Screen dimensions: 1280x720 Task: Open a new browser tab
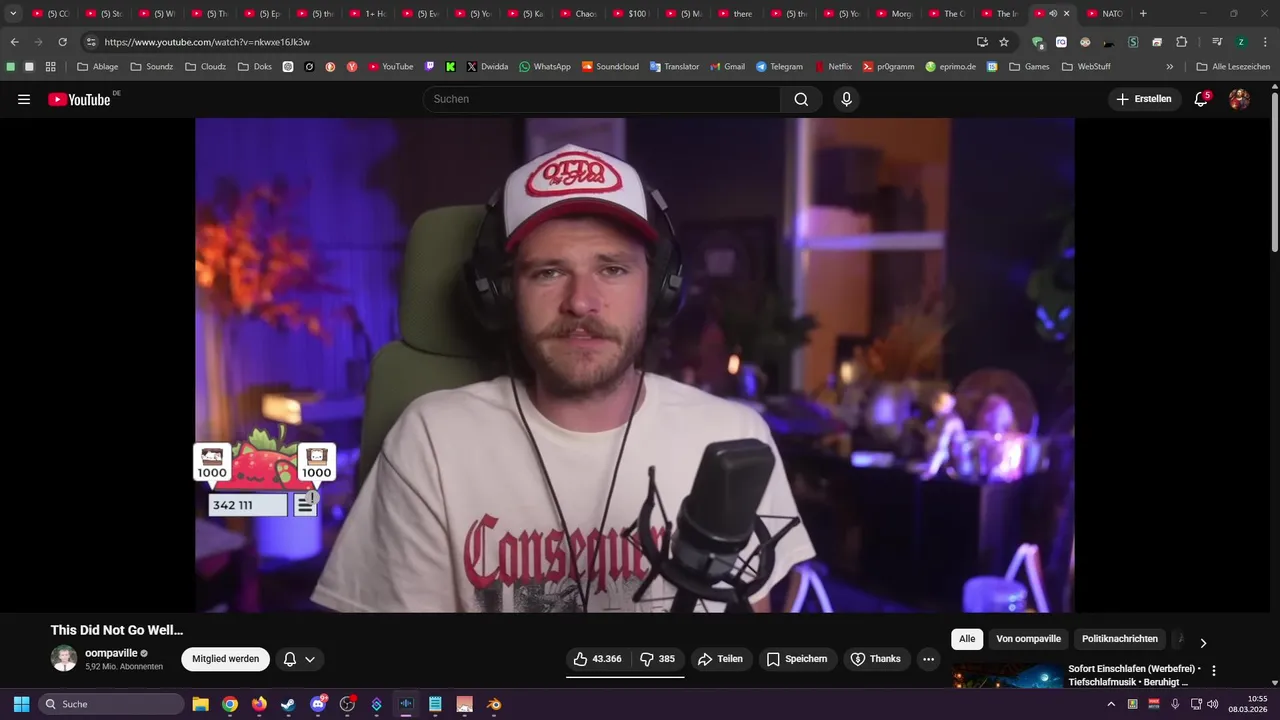tap(1143, 14)
